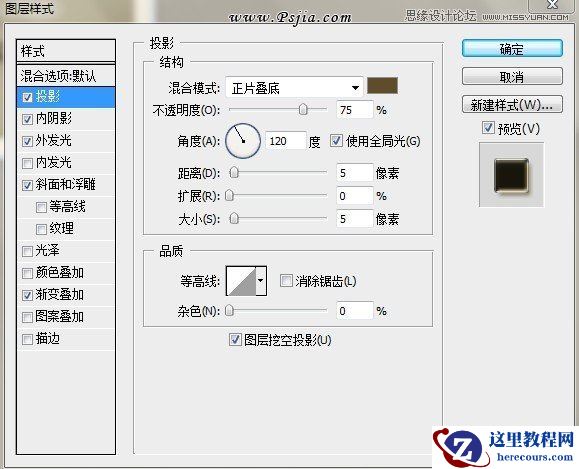Image resolution: width=579 pixels, height=469 pixels.
Task: Click the angle dial control
Action: tap(243, 141)
